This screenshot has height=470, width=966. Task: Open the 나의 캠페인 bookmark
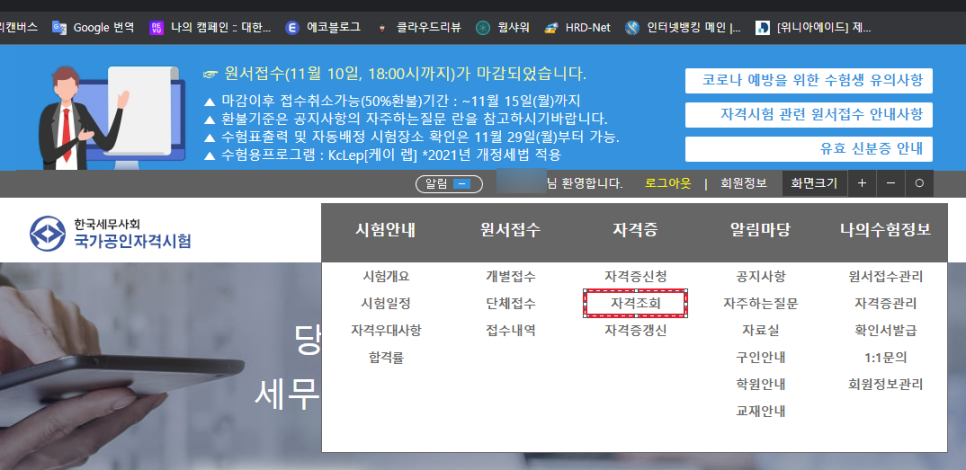[x=209, y=27]
